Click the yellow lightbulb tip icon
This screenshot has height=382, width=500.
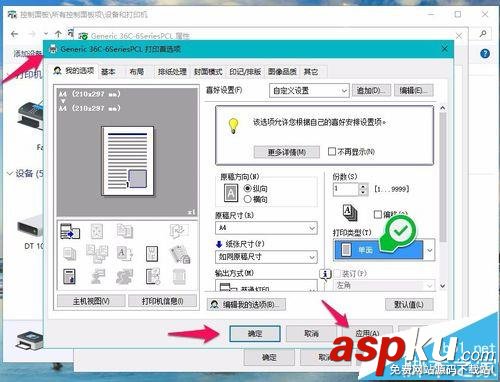[233, 126]
